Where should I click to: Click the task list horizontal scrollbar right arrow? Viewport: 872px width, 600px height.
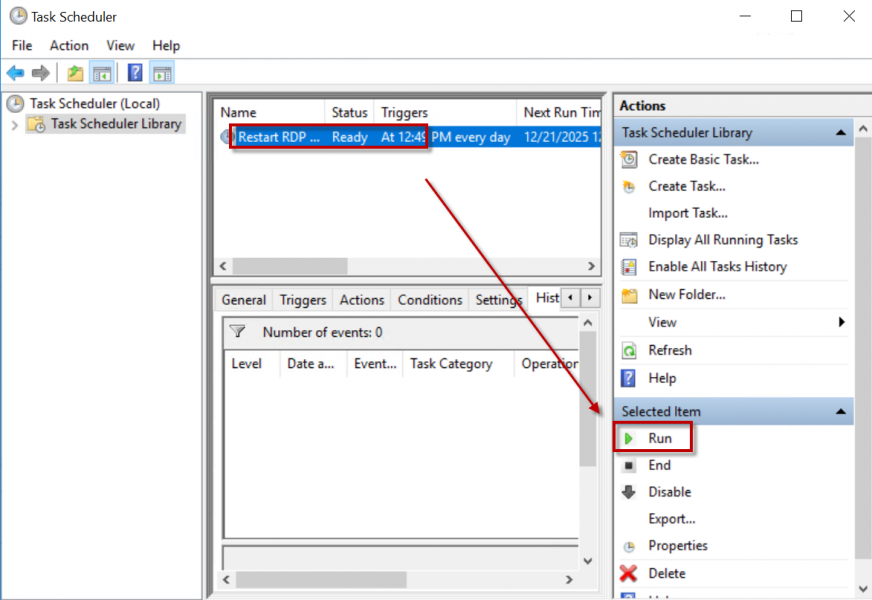(593, 266)
